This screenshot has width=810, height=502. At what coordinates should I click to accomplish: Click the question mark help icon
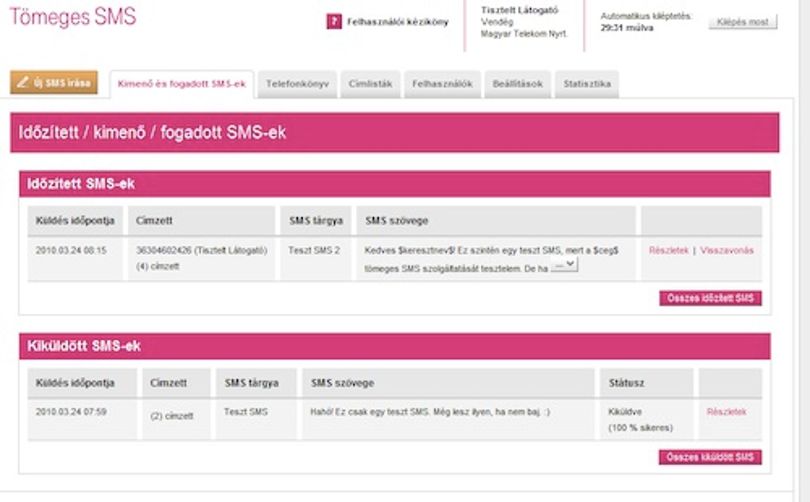pos(334,22)
